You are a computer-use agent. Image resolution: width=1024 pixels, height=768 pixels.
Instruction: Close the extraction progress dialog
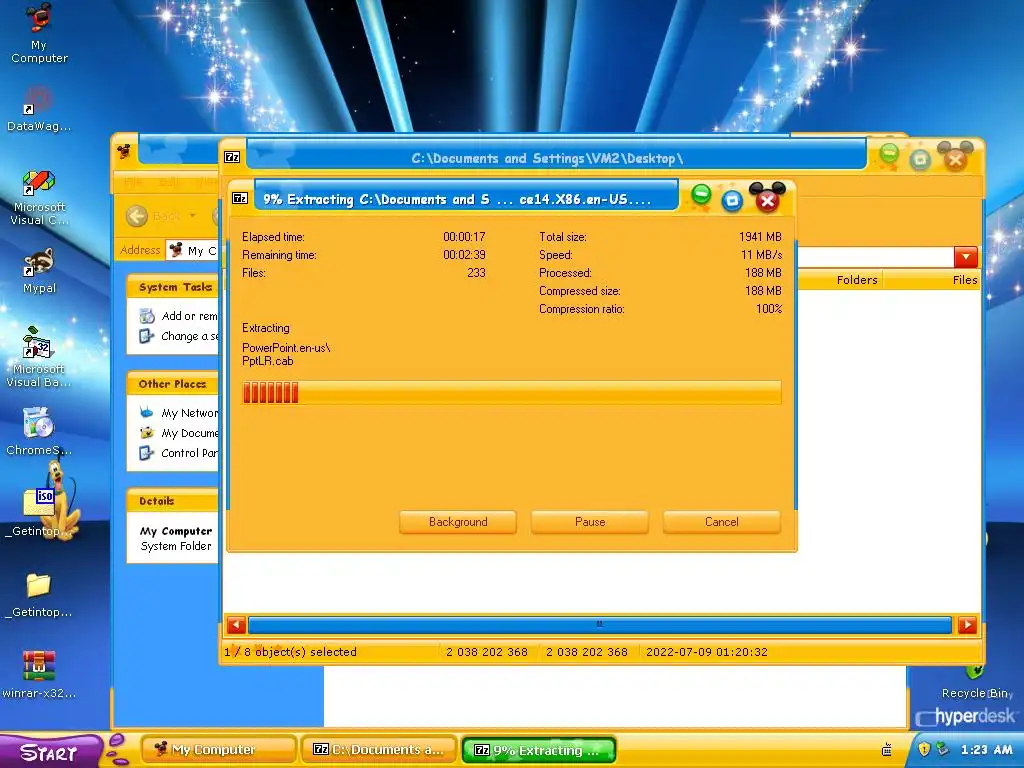pos(767,200)
